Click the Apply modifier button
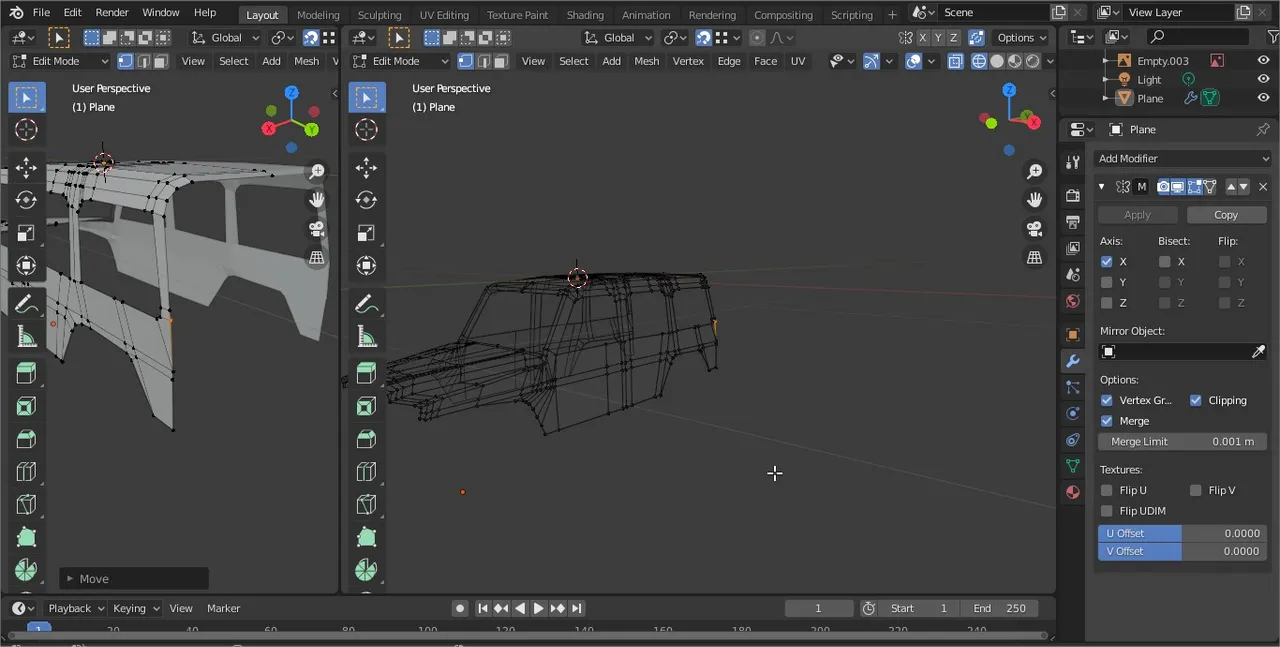Viewport: 1280px width, 647px height. (x=1138, y=215)
